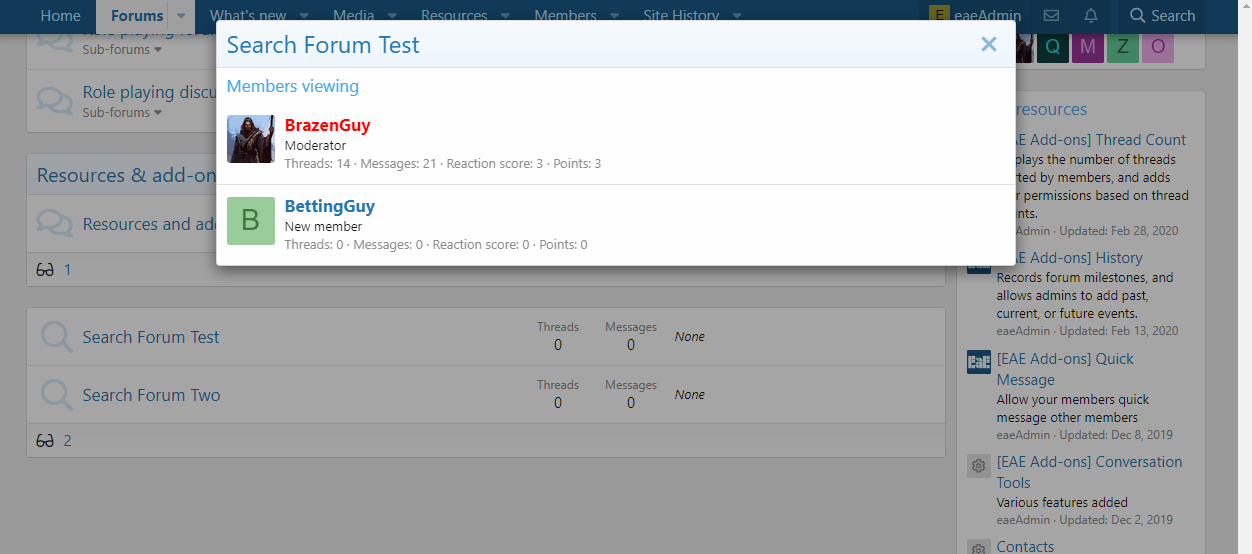The height and width of the screenshot is (554, 1252).
Task: Click the Role playing discussion bubble icon
Action: coord(55,99)
